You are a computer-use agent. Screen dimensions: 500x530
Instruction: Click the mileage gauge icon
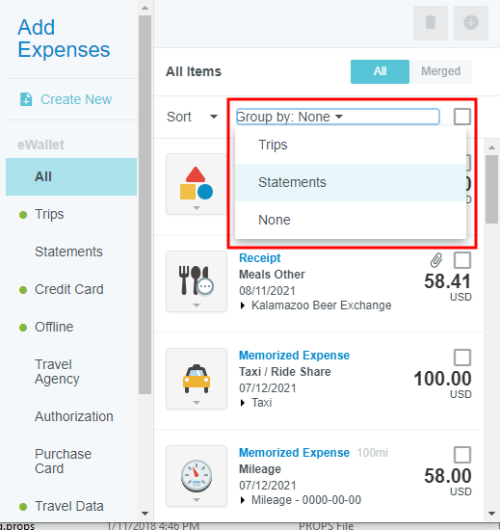(196, 476)
